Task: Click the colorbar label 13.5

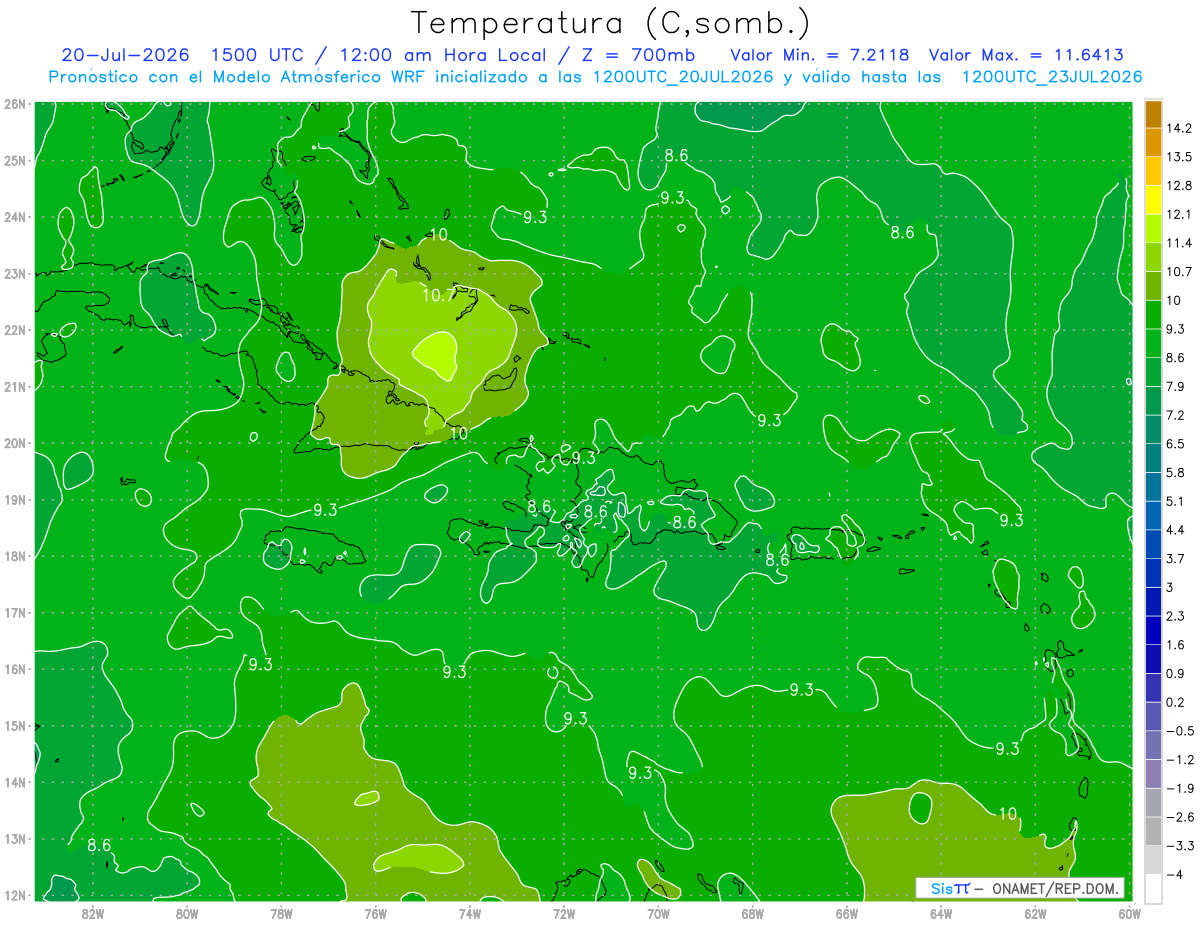Action: click(1178, 157)
